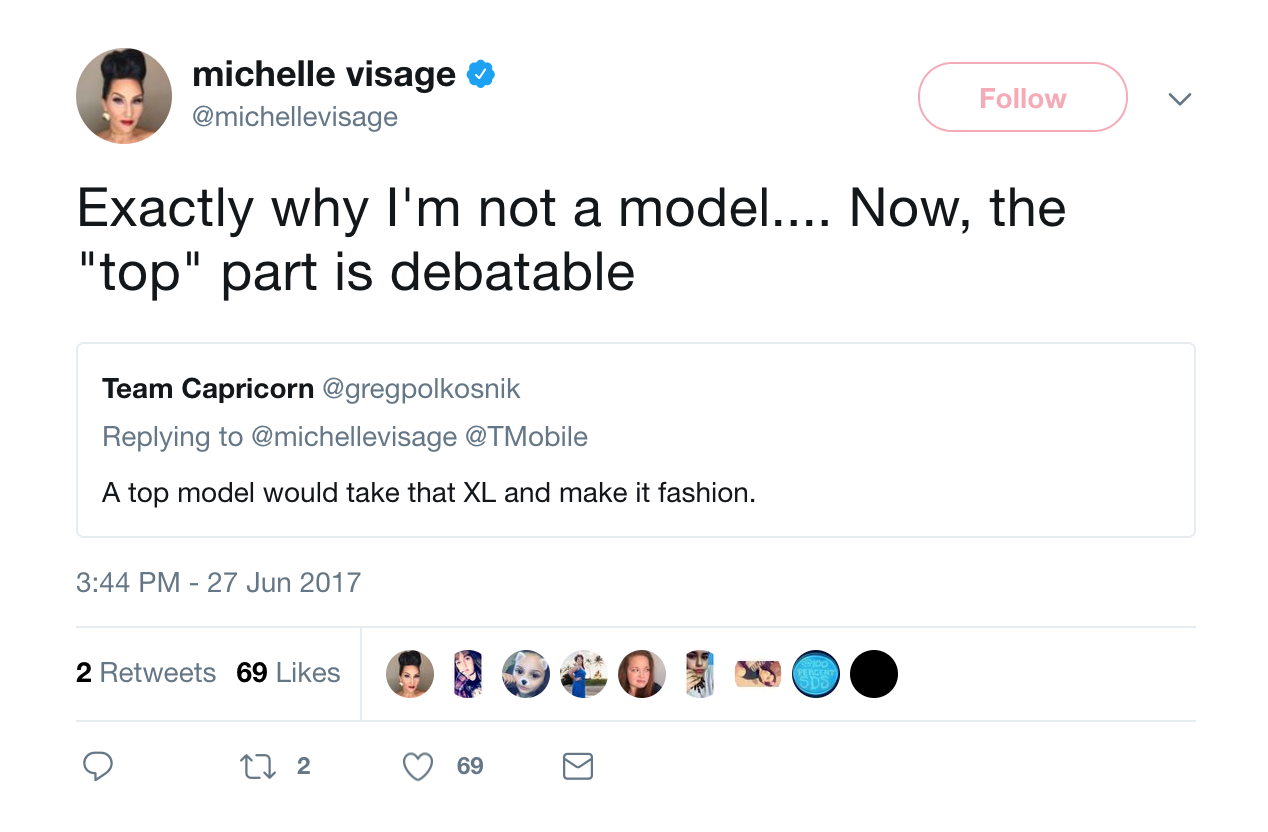Open the solid black liker avatar

(x=873, y=674)
